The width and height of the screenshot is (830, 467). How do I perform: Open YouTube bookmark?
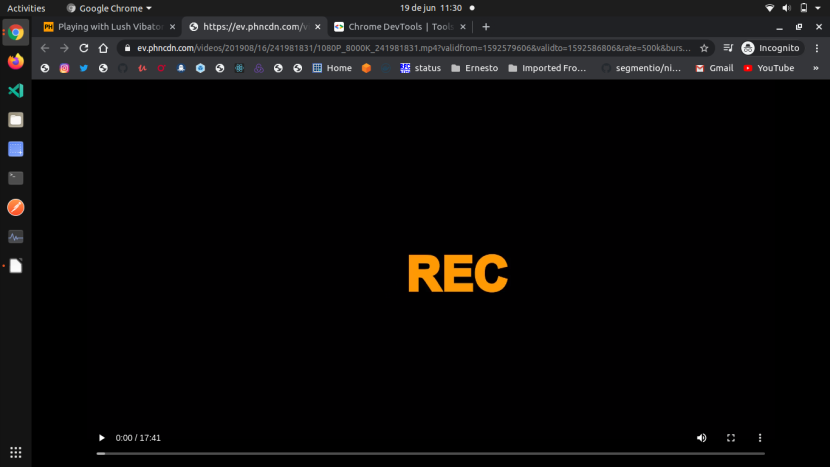[x=768, y=68]
